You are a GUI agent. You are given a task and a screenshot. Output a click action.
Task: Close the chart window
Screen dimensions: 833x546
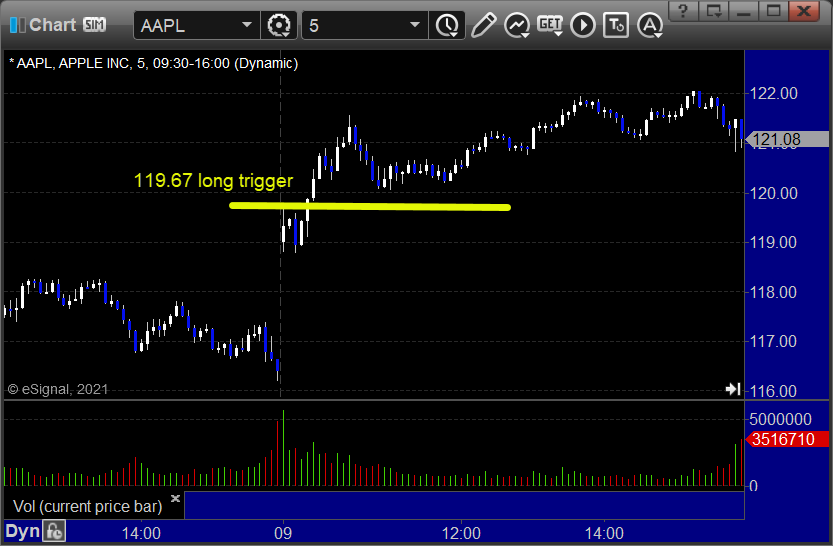(804, 11)
